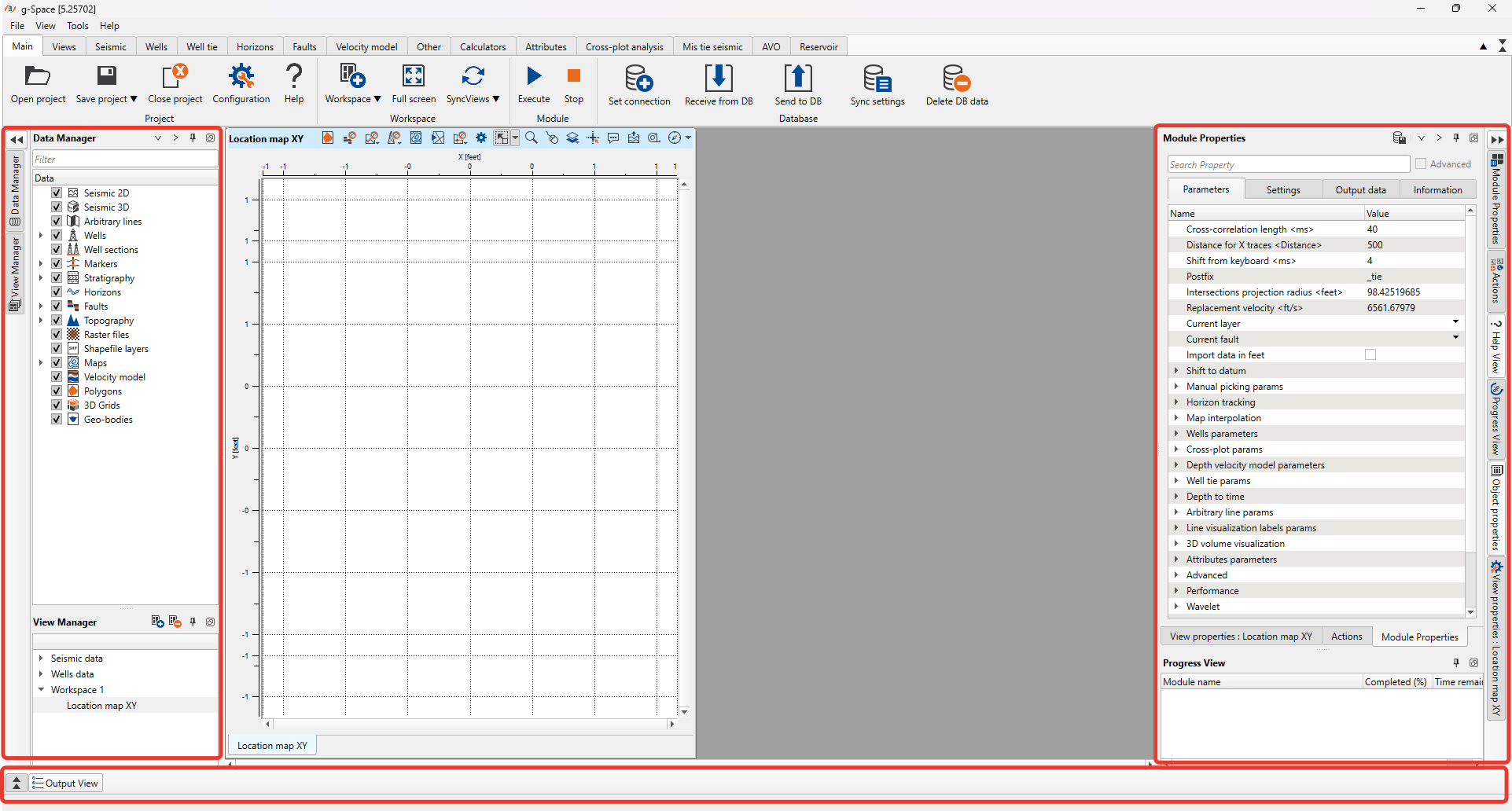Expand the Wells node in Data Manager
The height and width of the screenshot is (811, 1512).
pos(41,236)
